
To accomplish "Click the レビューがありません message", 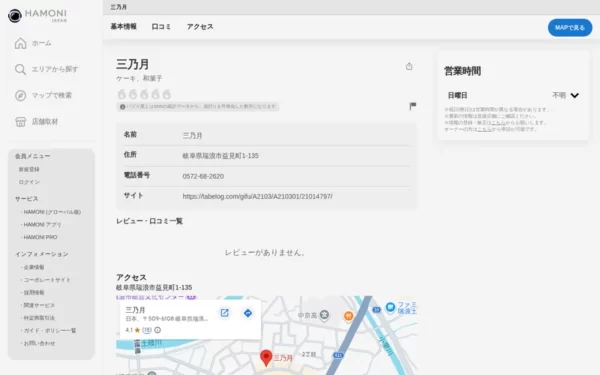I will click(264, 253).
